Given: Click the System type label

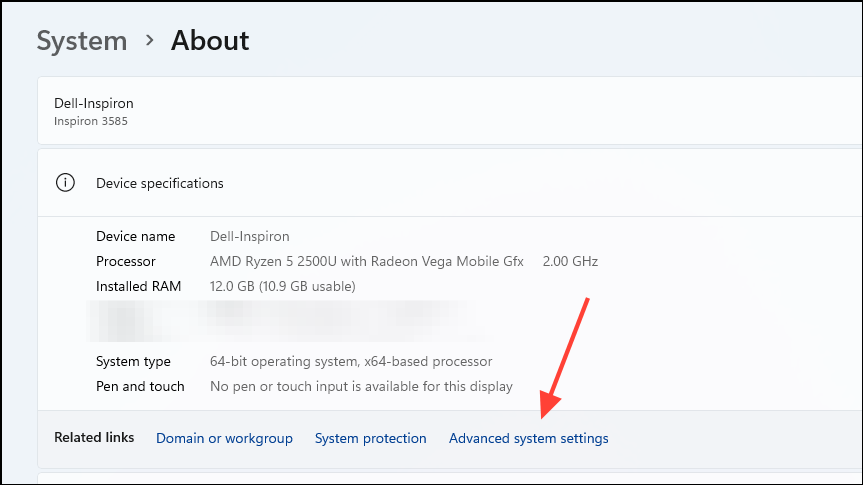Looking at the screenshot, I should coord(133,362).
